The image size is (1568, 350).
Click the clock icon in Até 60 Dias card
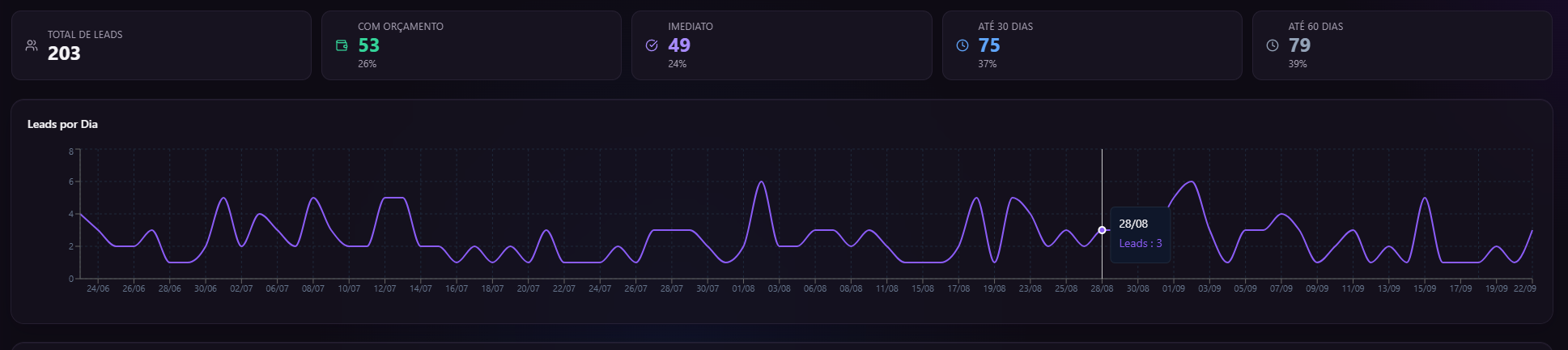[1273, 45]
